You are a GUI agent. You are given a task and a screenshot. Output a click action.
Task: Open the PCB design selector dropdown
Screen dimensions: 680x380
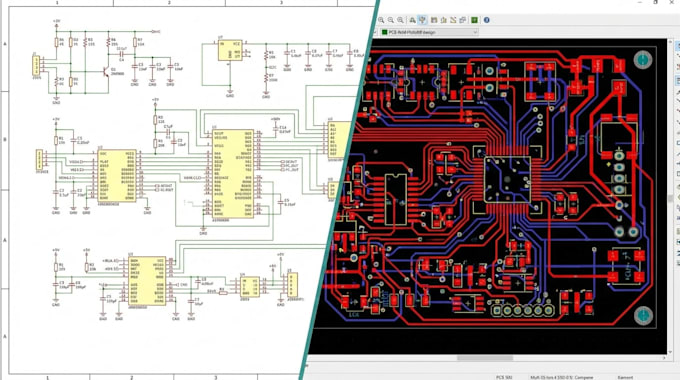tap(429, 32)
